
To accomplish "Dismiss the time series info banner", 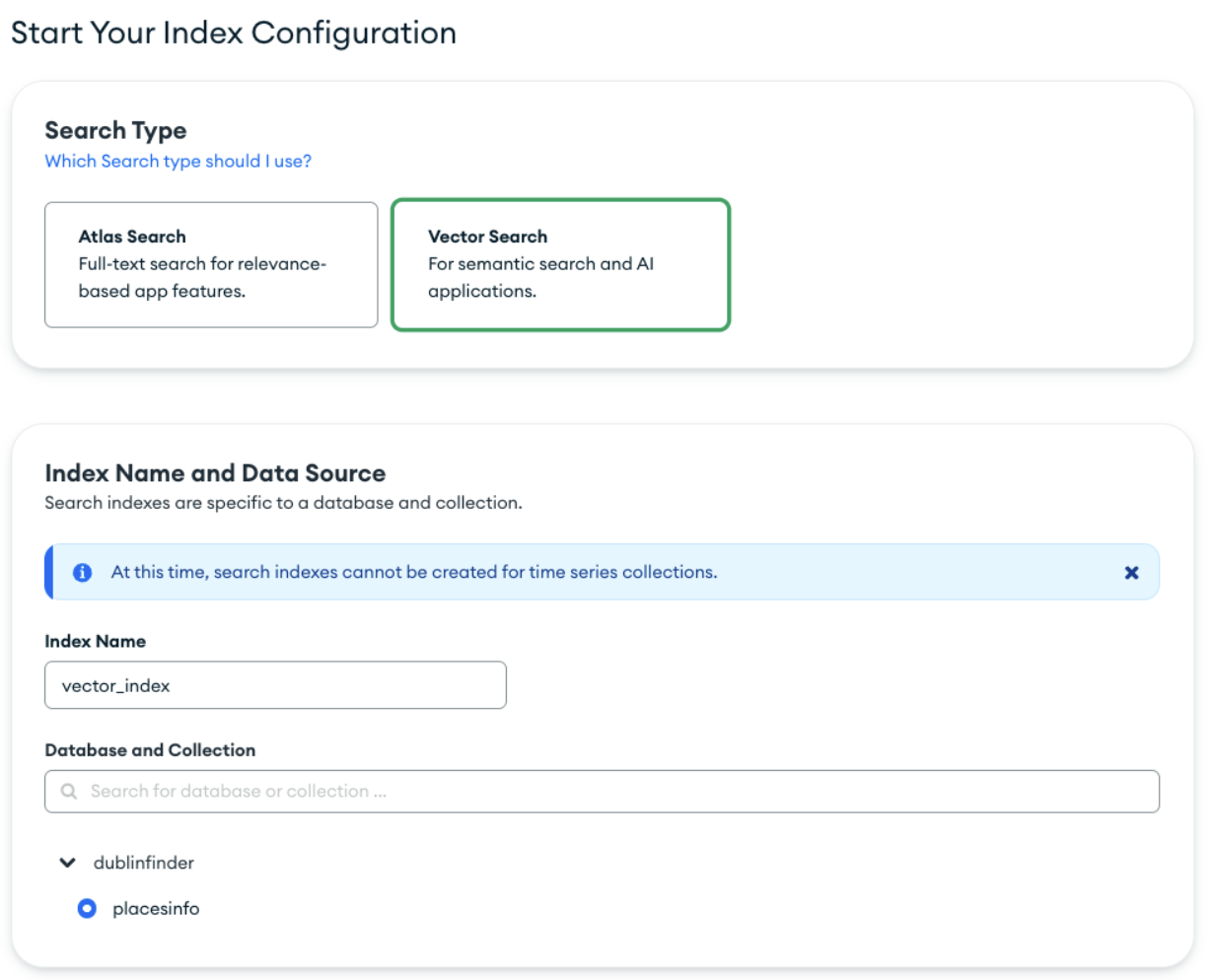I will coord(1131,573).
